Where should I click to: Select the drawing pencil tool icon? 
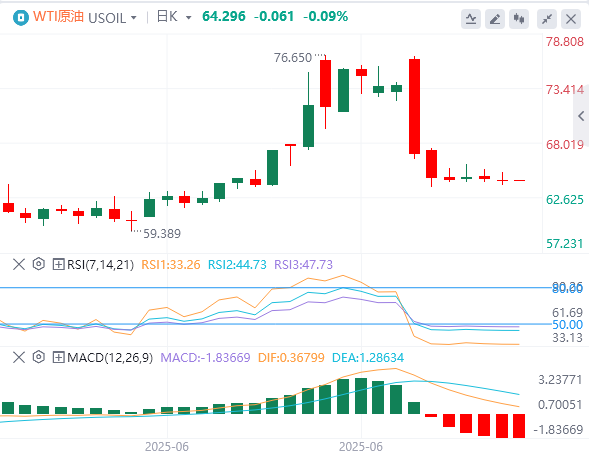tap(495, 19)
